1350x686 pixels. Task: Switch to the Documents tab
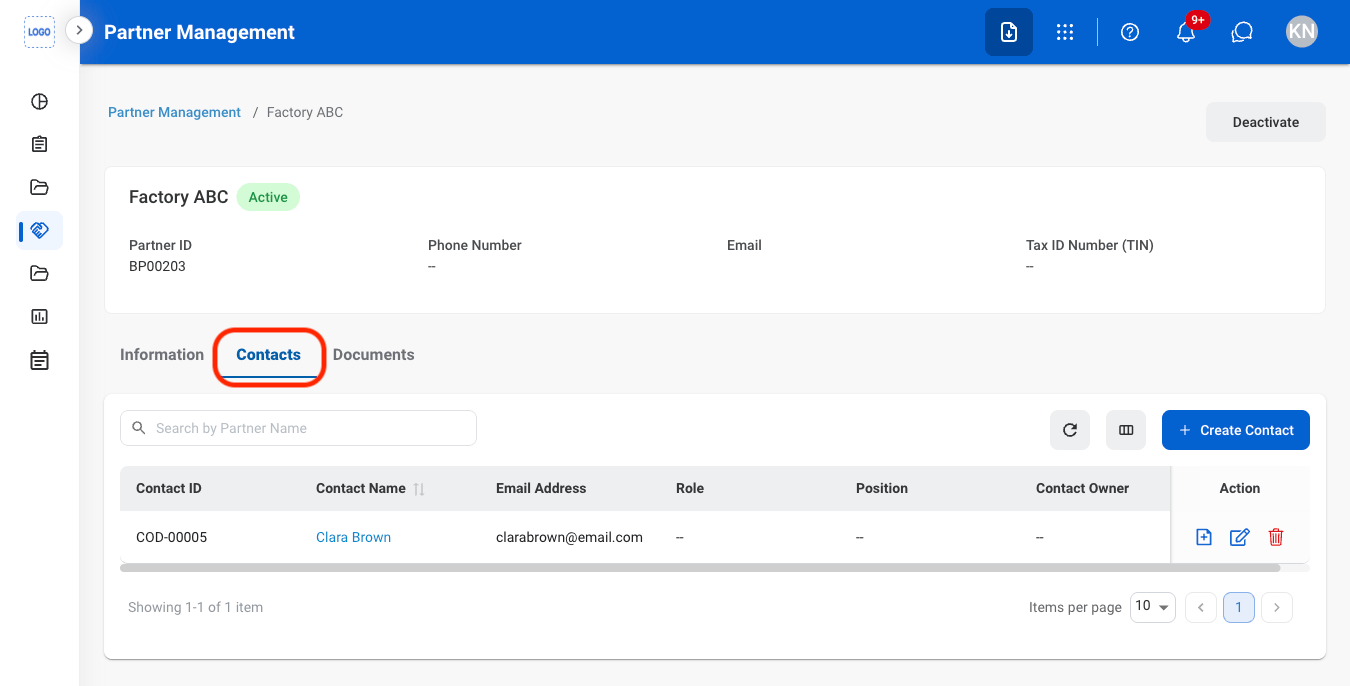point(373,355)
